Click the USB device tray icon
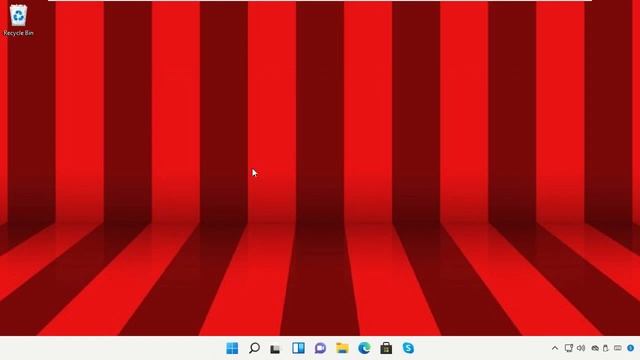Viewport: 640px width, 360px height. (x=606, y=348)
